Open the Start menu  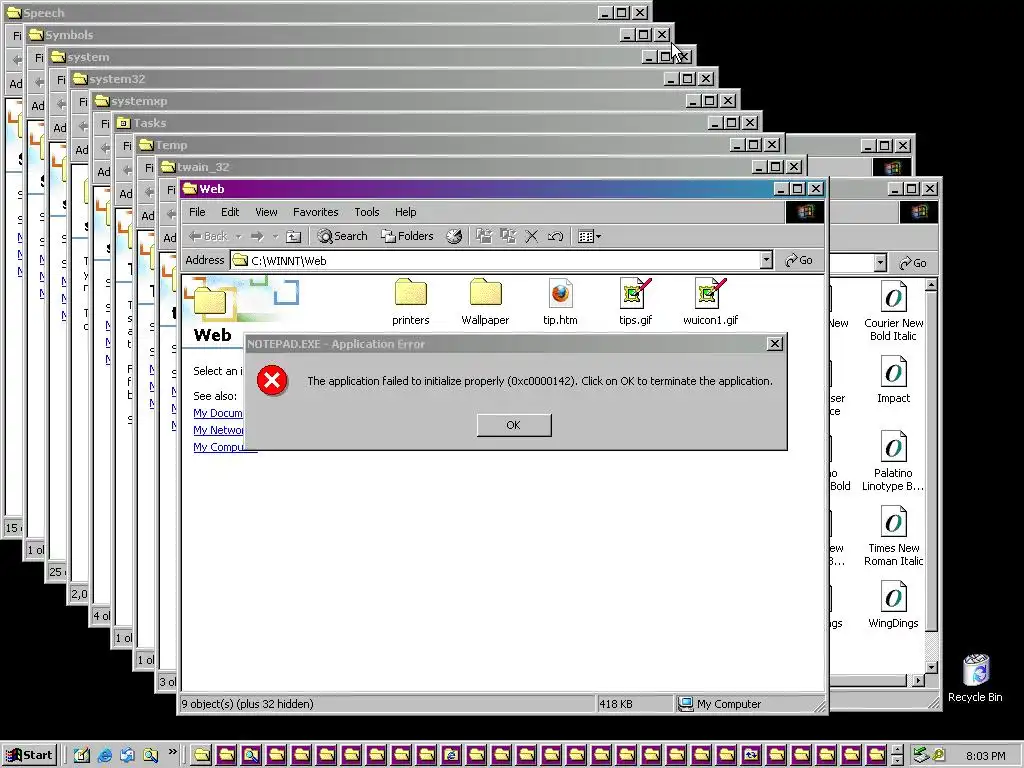point(29,755)
